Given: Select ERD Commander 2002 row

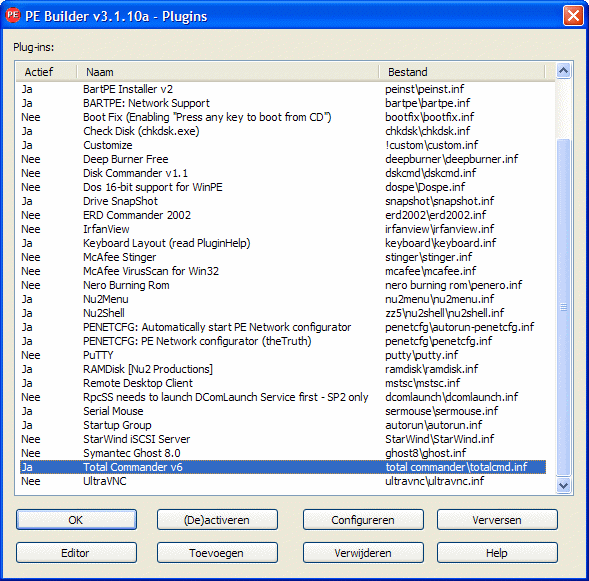Looking at the screenshot, I should pos(283,215).
